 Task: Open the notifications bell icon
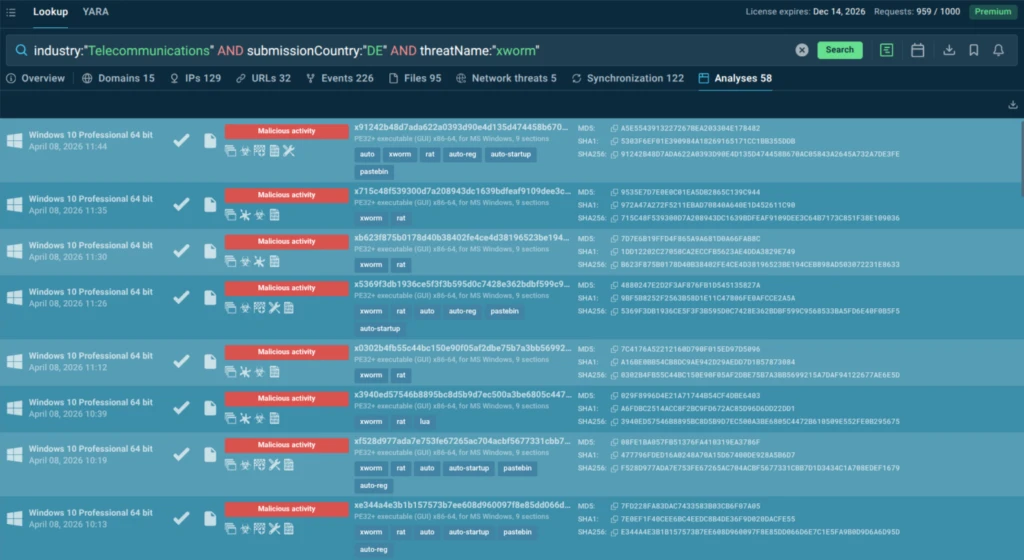click(x=998, y=50)
